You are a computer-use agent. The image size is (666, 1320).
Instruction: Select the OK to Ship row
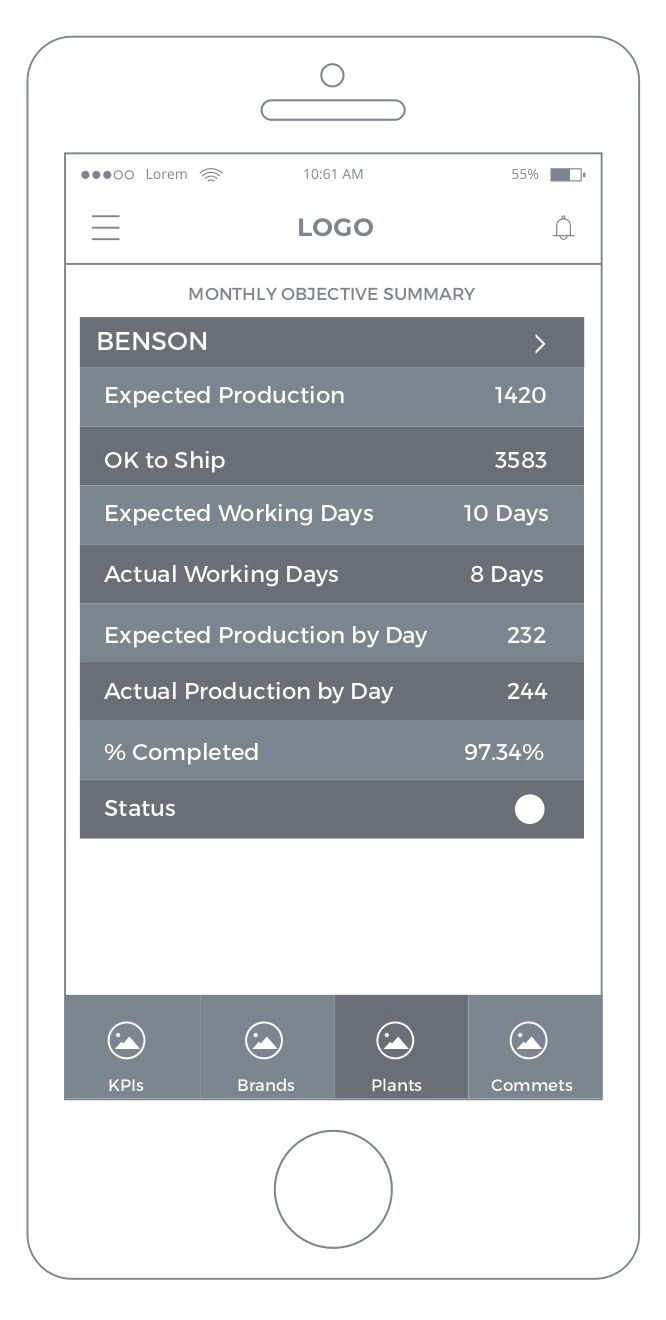(x=331, y=460)
